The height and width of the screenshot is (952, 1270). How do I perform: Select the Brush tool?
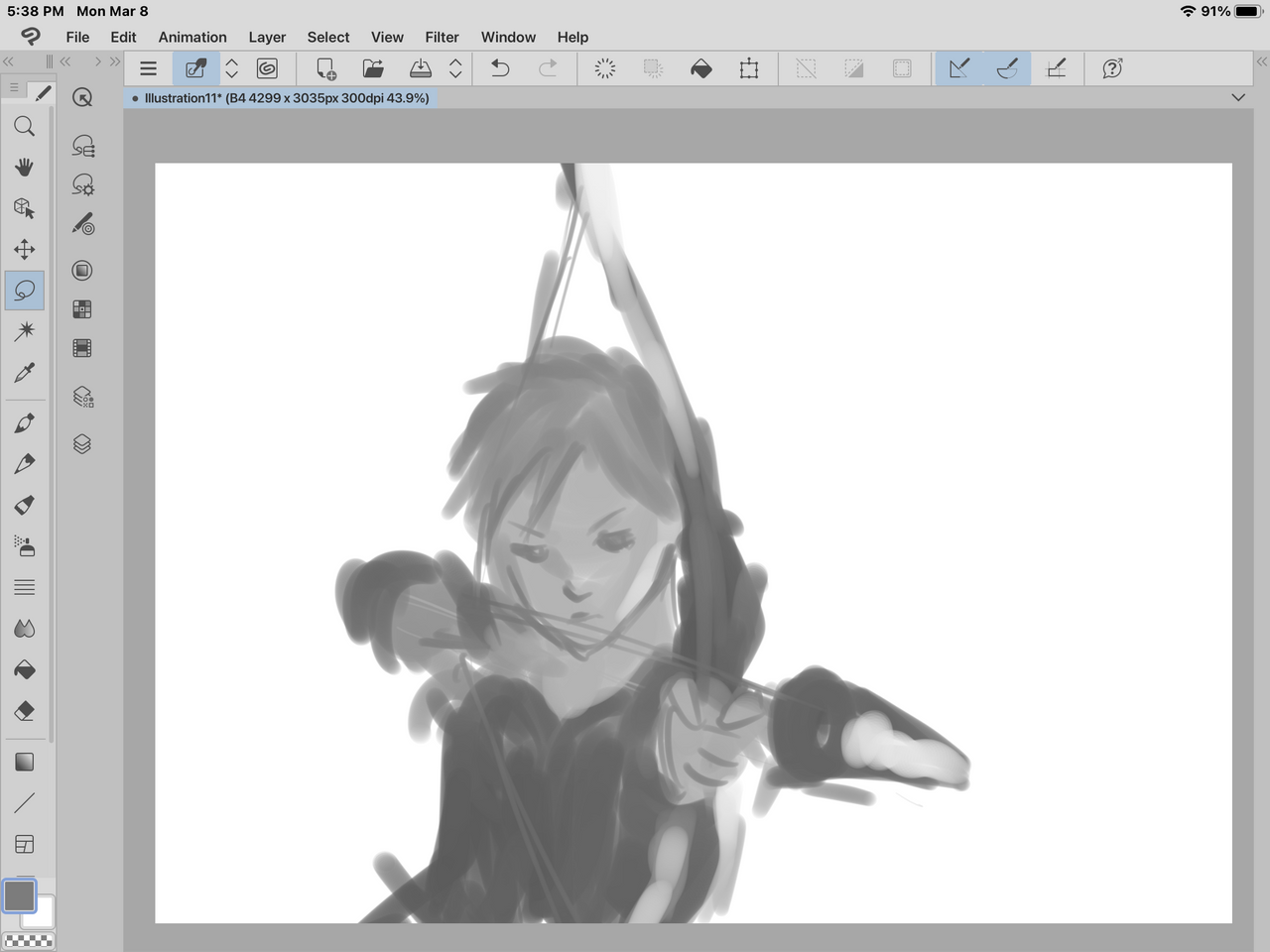(x=25, y=505)
